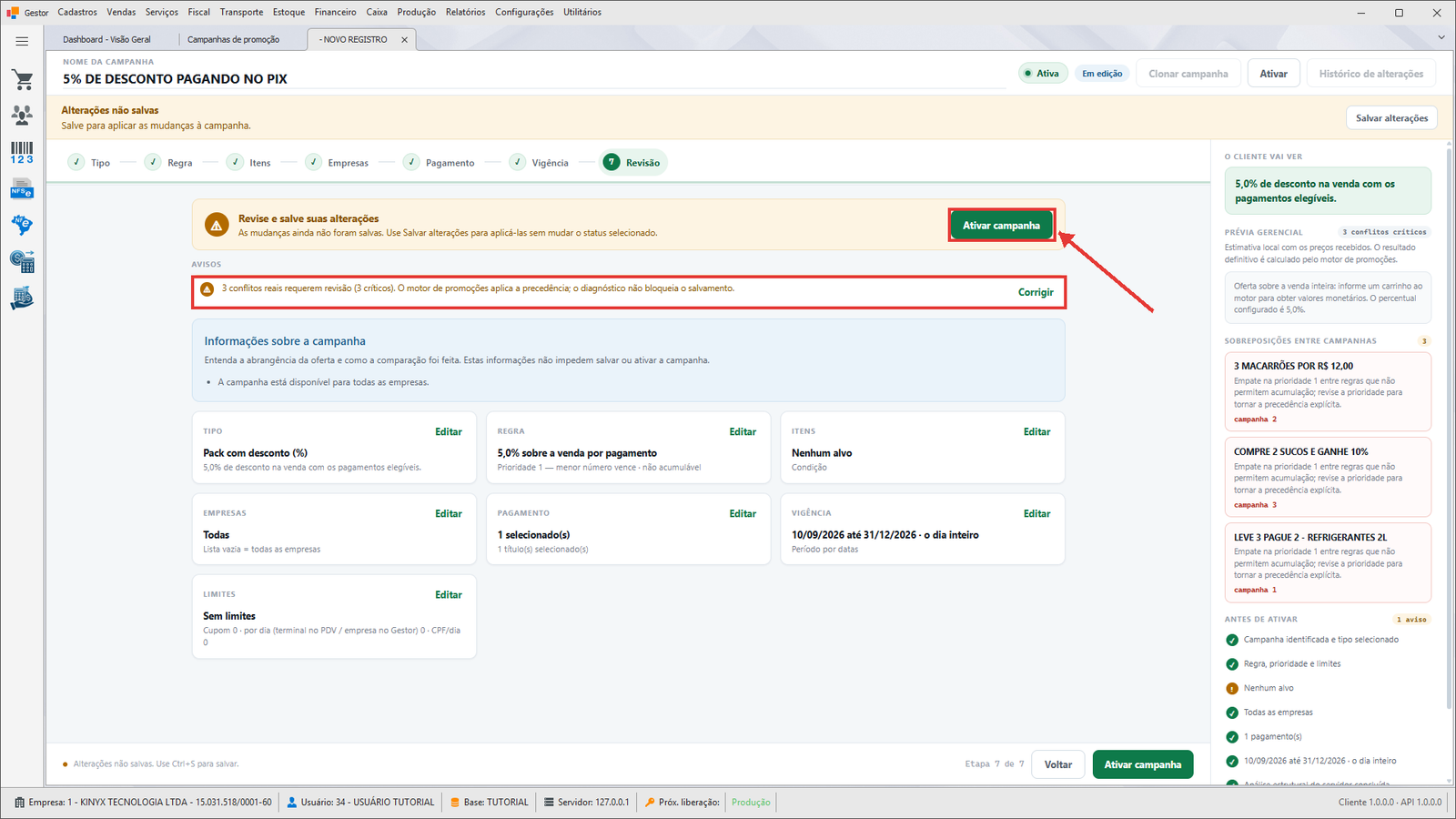1456x819 pixels.
Task: Click Clonar campanha button
Action: tap(1188, 74)
